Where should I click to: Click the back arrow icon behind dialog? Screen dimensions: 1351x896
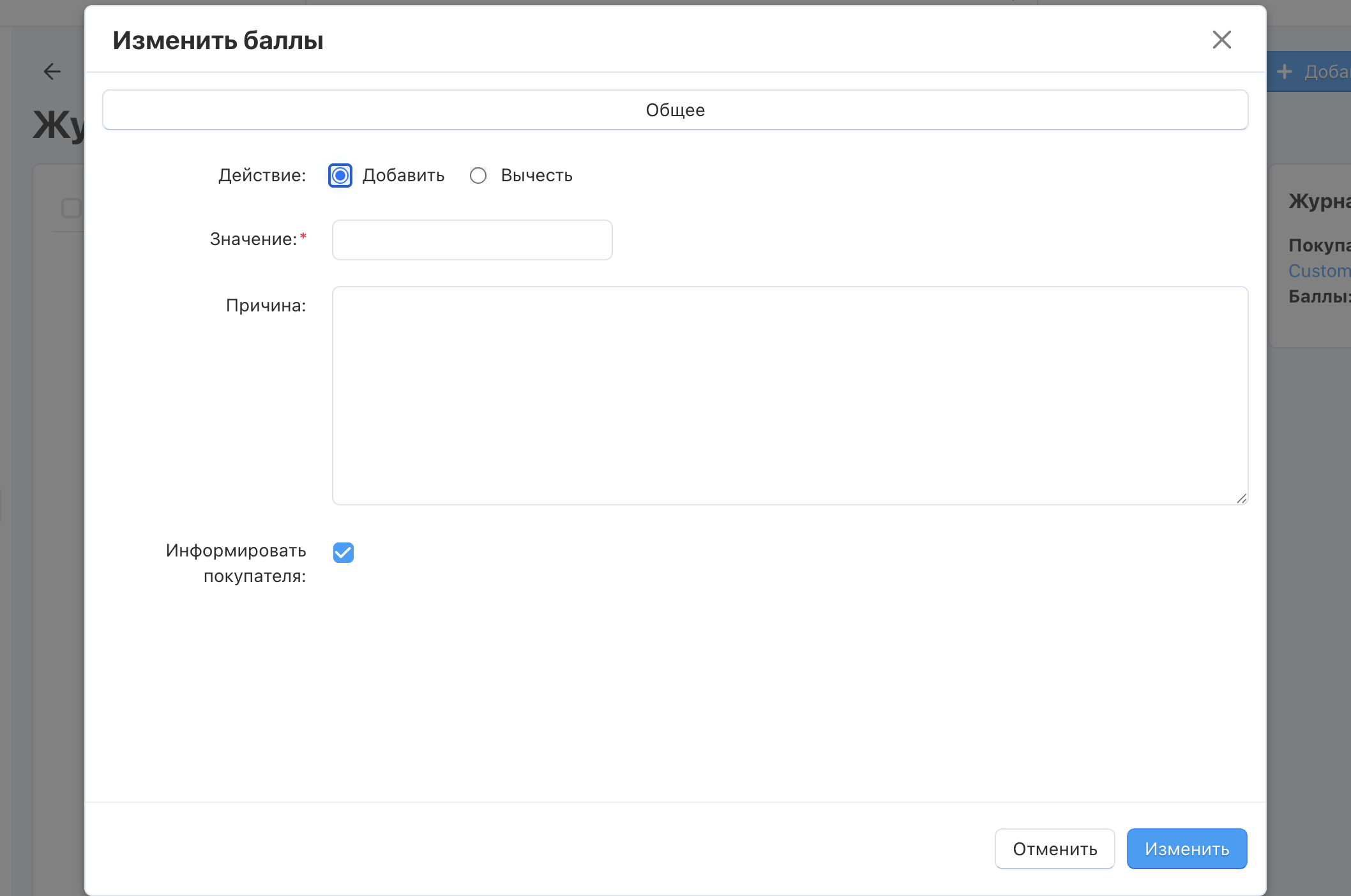52,71
